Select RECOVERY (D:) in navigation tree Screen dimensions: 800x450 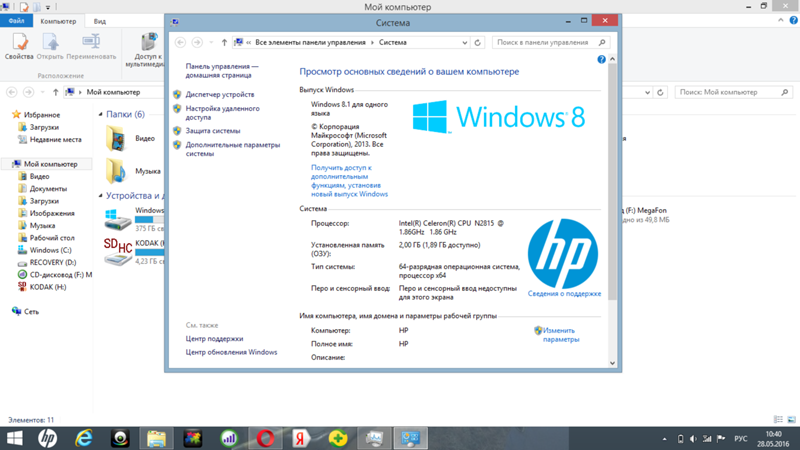pyautogui.click(x=53, y=262)
